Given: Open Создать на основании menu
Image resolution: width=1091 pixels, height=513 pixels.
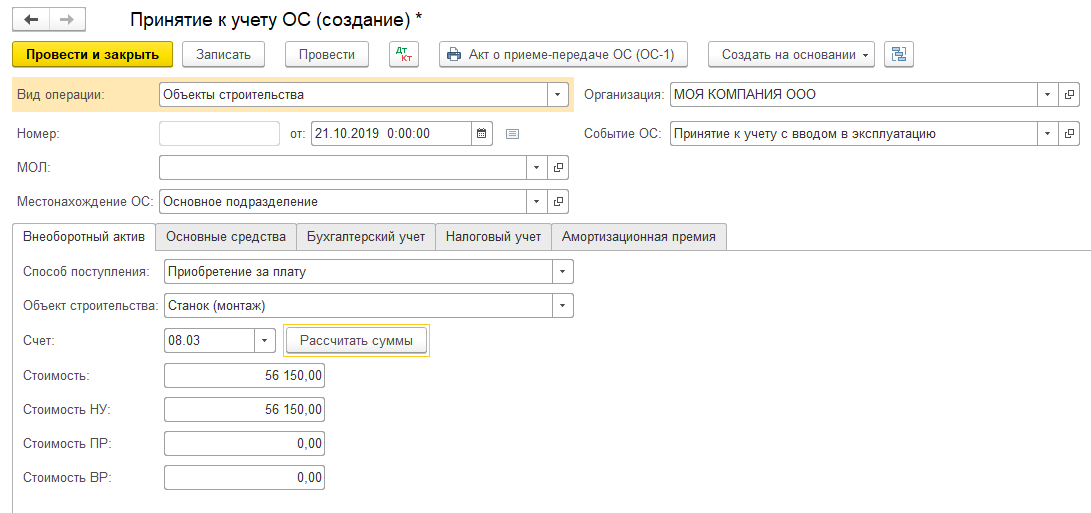Looking at the screenshot, I should point(791,54).
